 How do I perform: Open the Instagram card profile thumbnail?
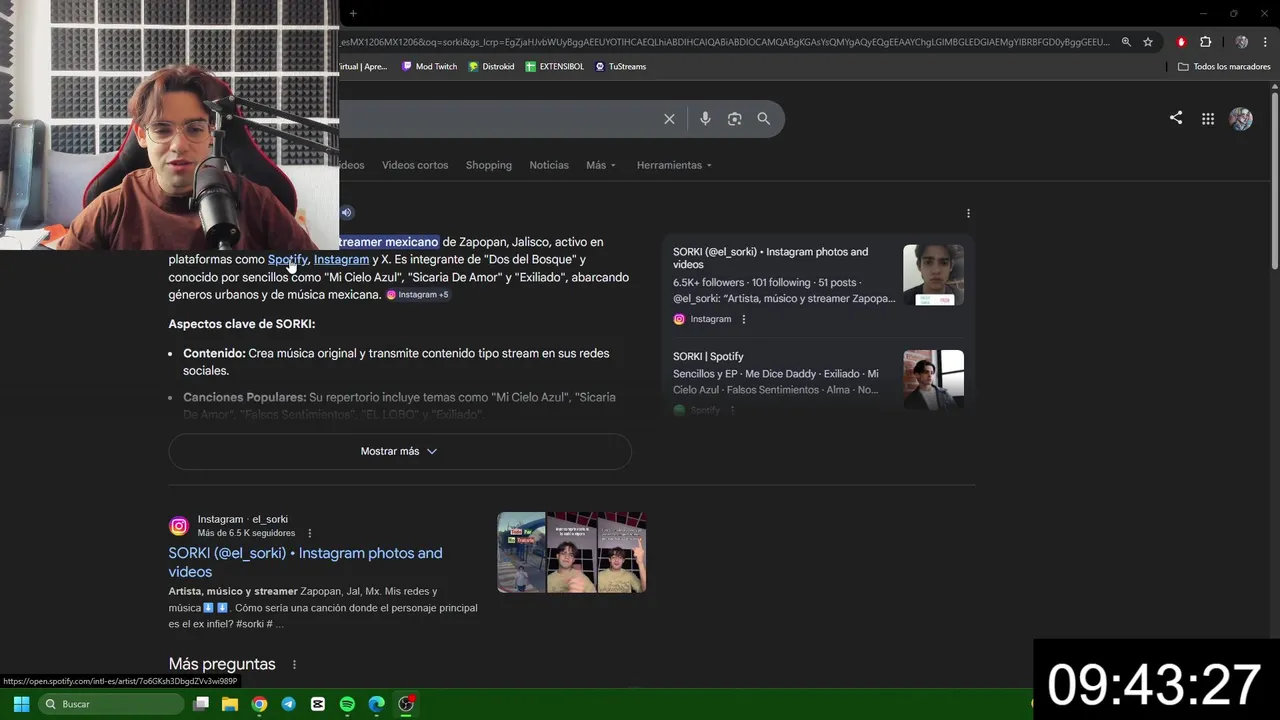point(933,275)
